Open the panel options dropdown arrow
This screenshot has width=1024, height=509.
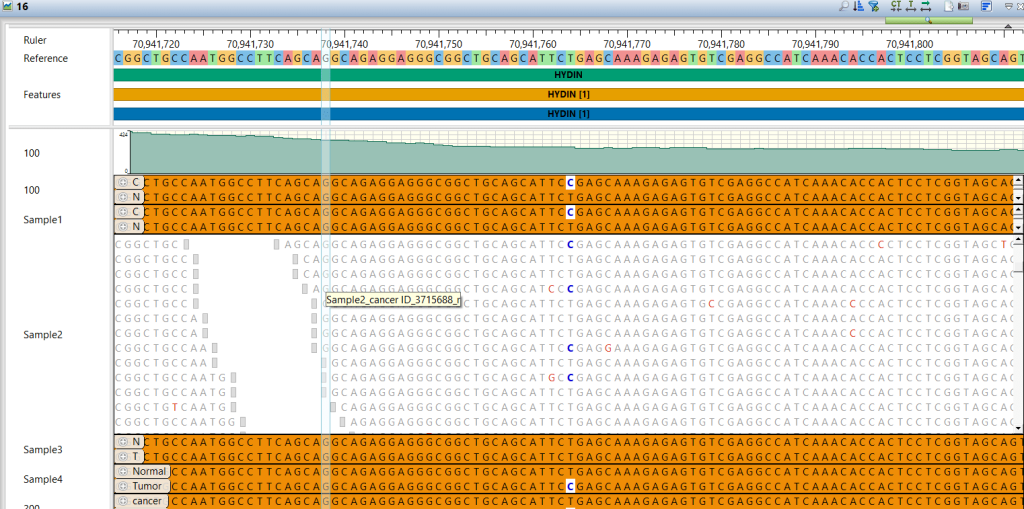(x=1008, y=6)
